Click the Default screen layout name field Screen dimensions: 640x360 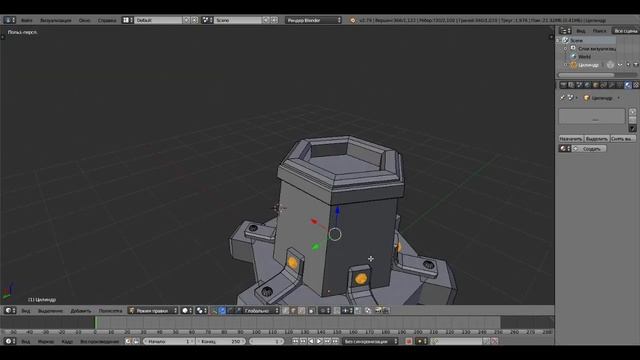click(x=158, y=20)
